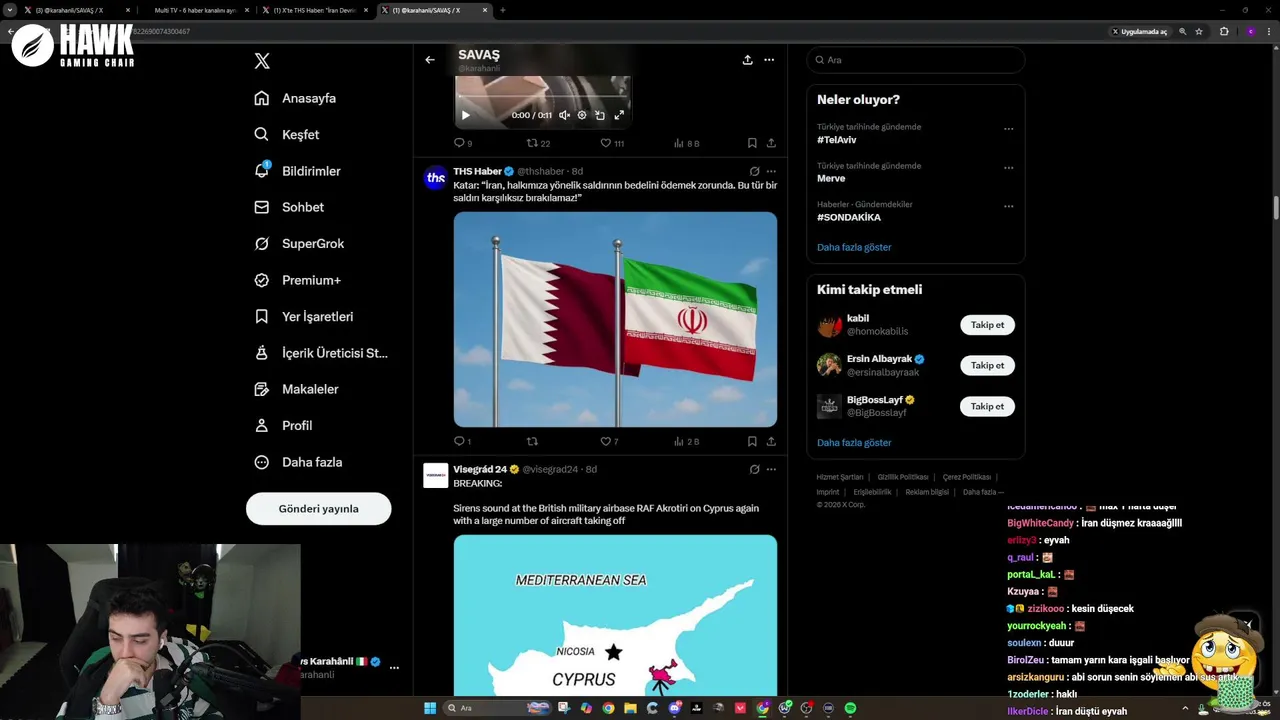The image size is (1280, 720).
Task: Expand footer Daha fazla options
Action: click(982, 492)
